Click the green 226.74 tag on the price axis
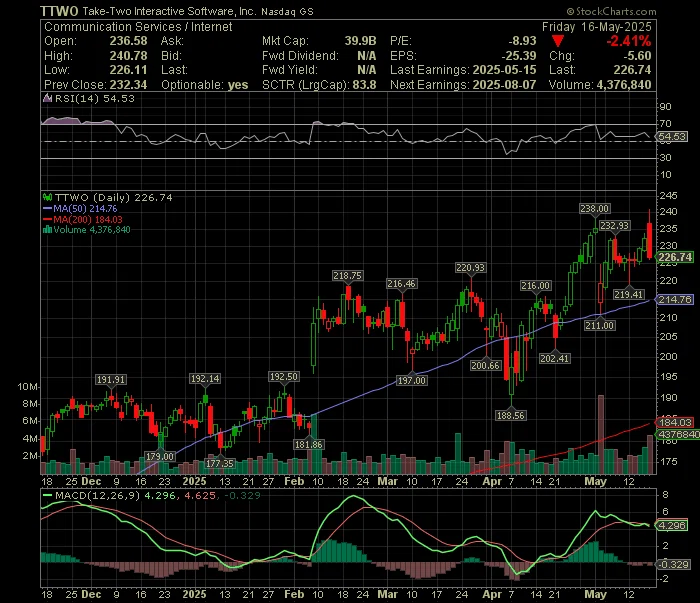The height and width of the screenshot is (603, 700). 675,257
